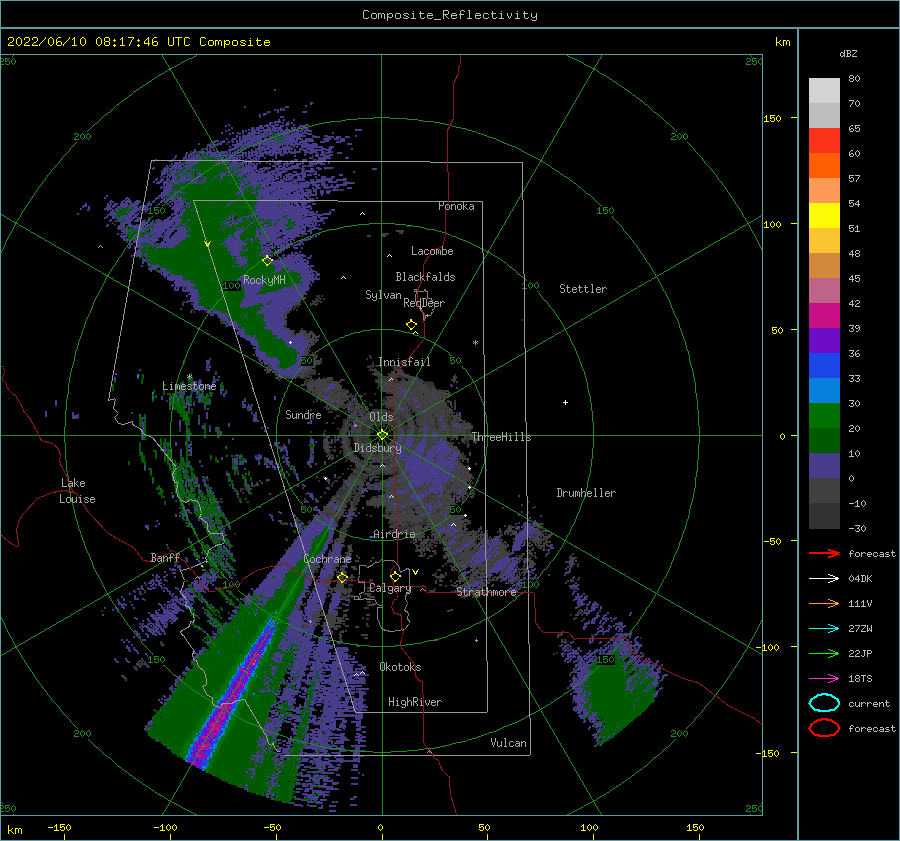Pick the red 60-65 dBZ swatch
900x841 pixels.
pyautogui.click(x=824, y=141)
